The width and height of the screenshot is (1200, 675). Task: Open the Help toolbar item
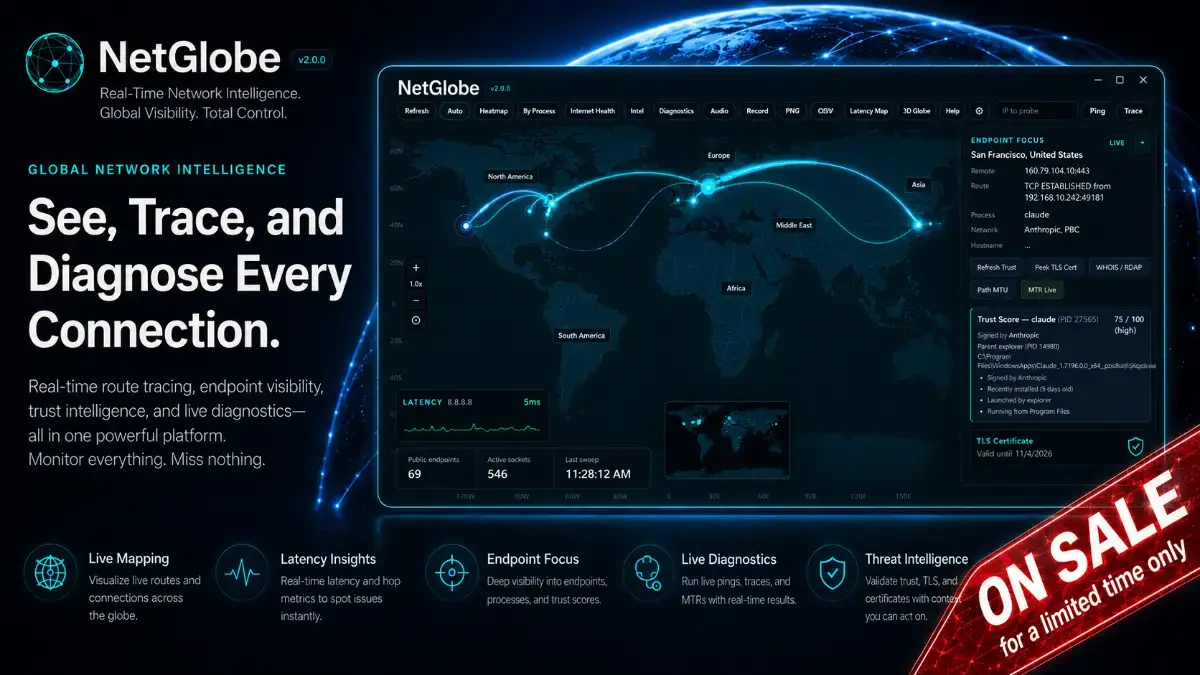[x=952, y=111]
